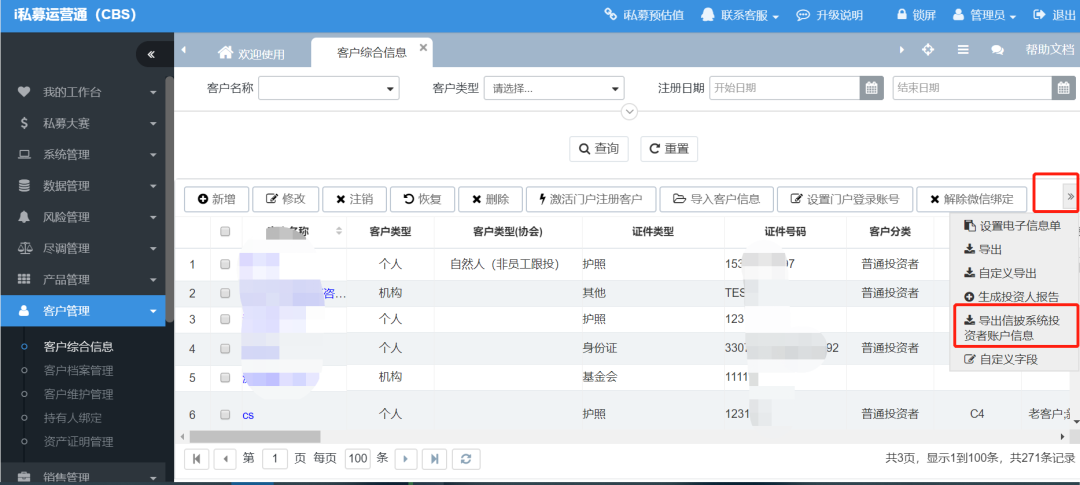Click the 修改 edit button
This screenshot has width=1080, height=485.
coord(285,199)
